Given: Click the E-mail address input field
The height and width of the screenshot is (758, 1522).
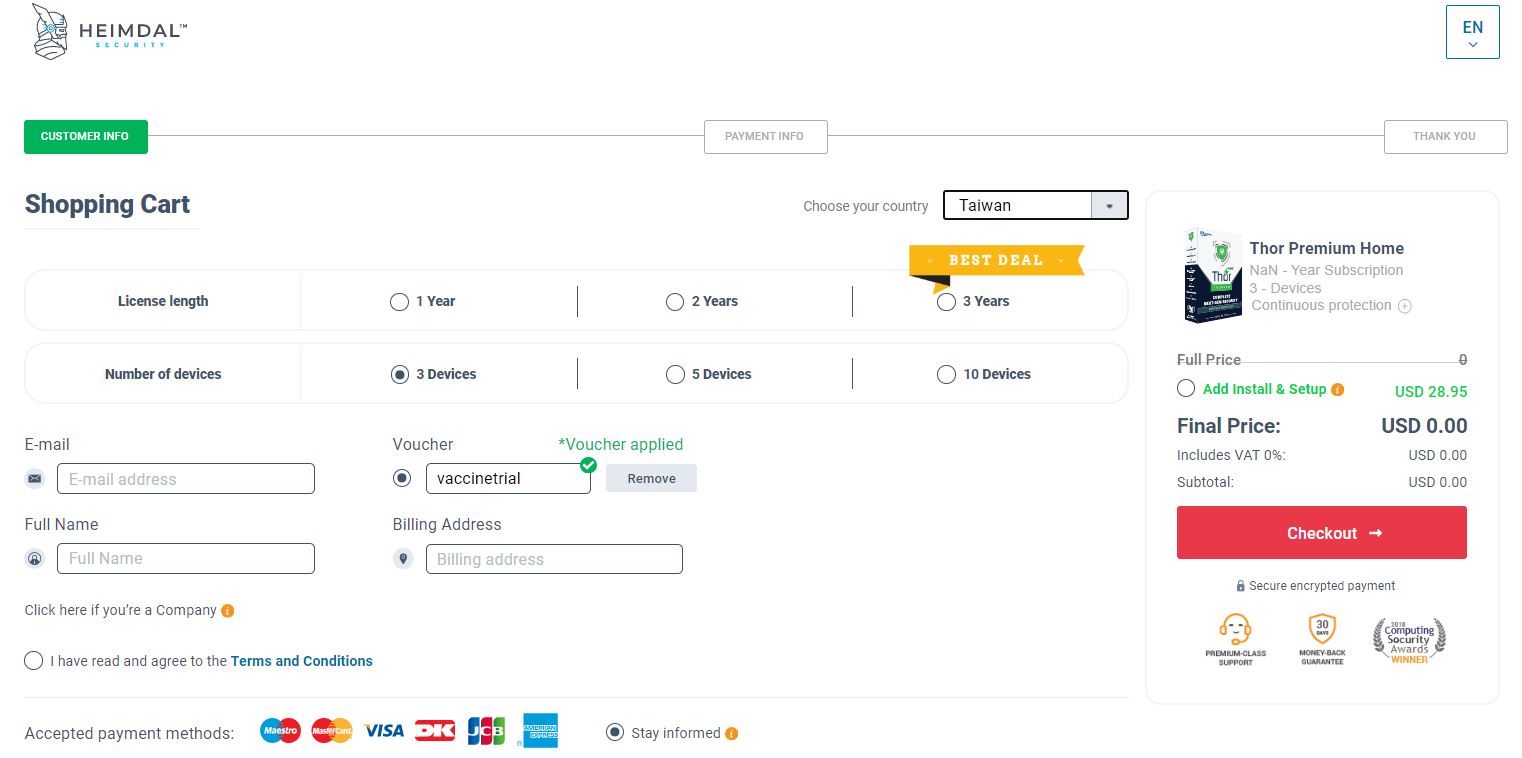Looking at the screenshot, I should coord(186,479).
